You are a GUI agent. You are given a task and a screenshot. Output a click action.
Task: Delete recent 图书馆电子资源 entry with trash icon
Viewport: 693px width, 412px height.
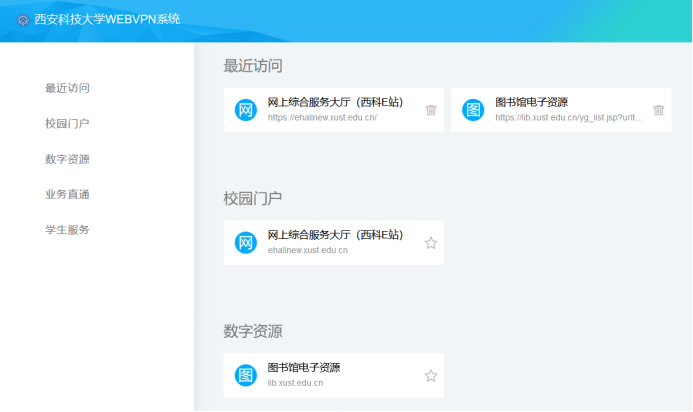[659, 110]
